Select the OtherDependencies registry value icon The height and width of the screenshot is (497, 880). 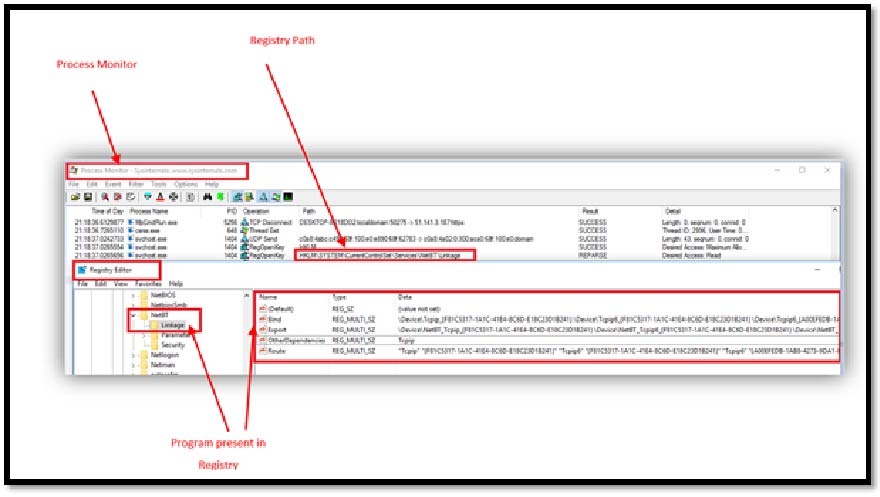(x=263, y=340)
